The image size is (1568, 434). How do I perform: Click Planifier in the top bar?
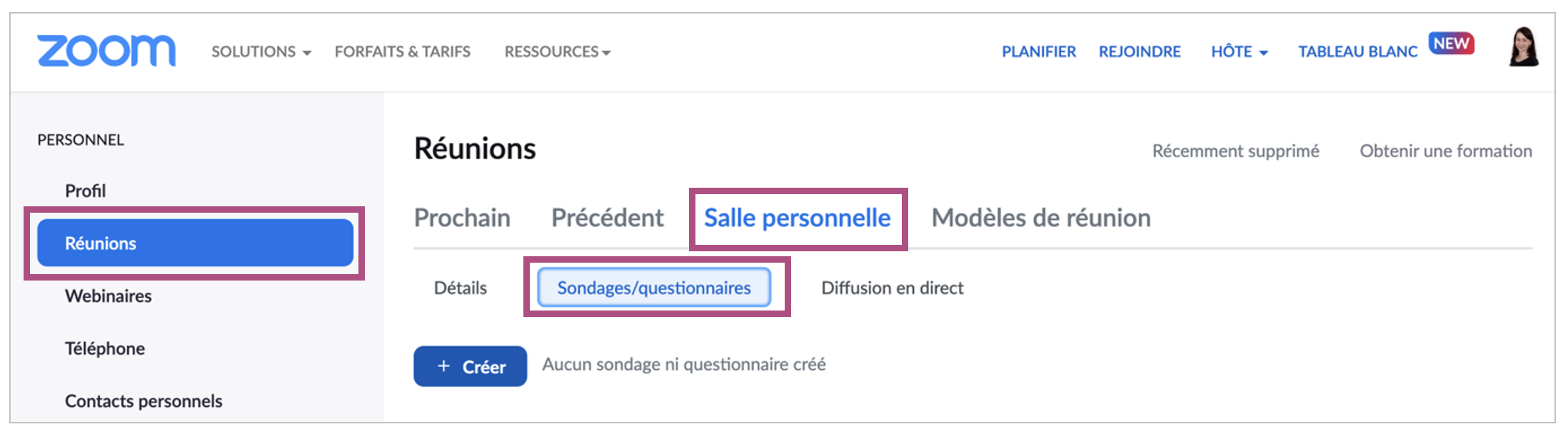coord(1038,52)
